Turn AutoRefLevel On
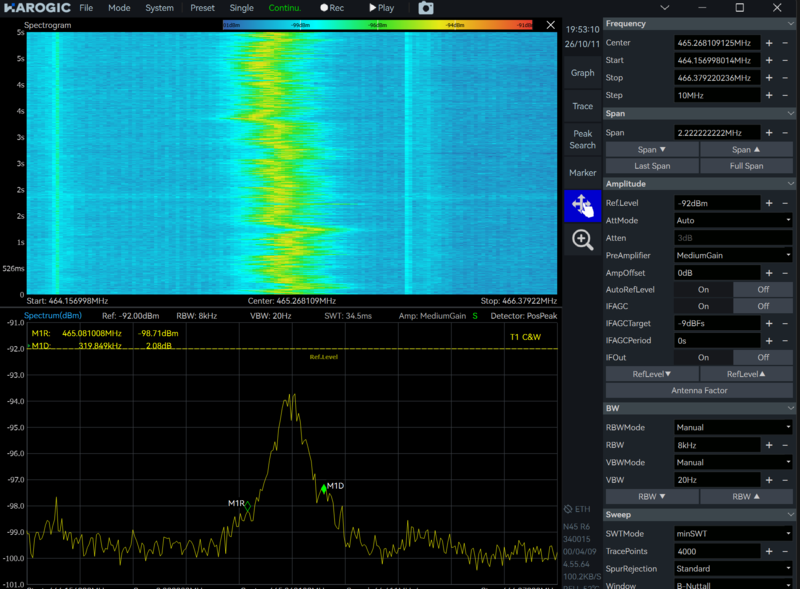Image resolution: width=800 pixels, height=589 pixels. coord(703,290)
